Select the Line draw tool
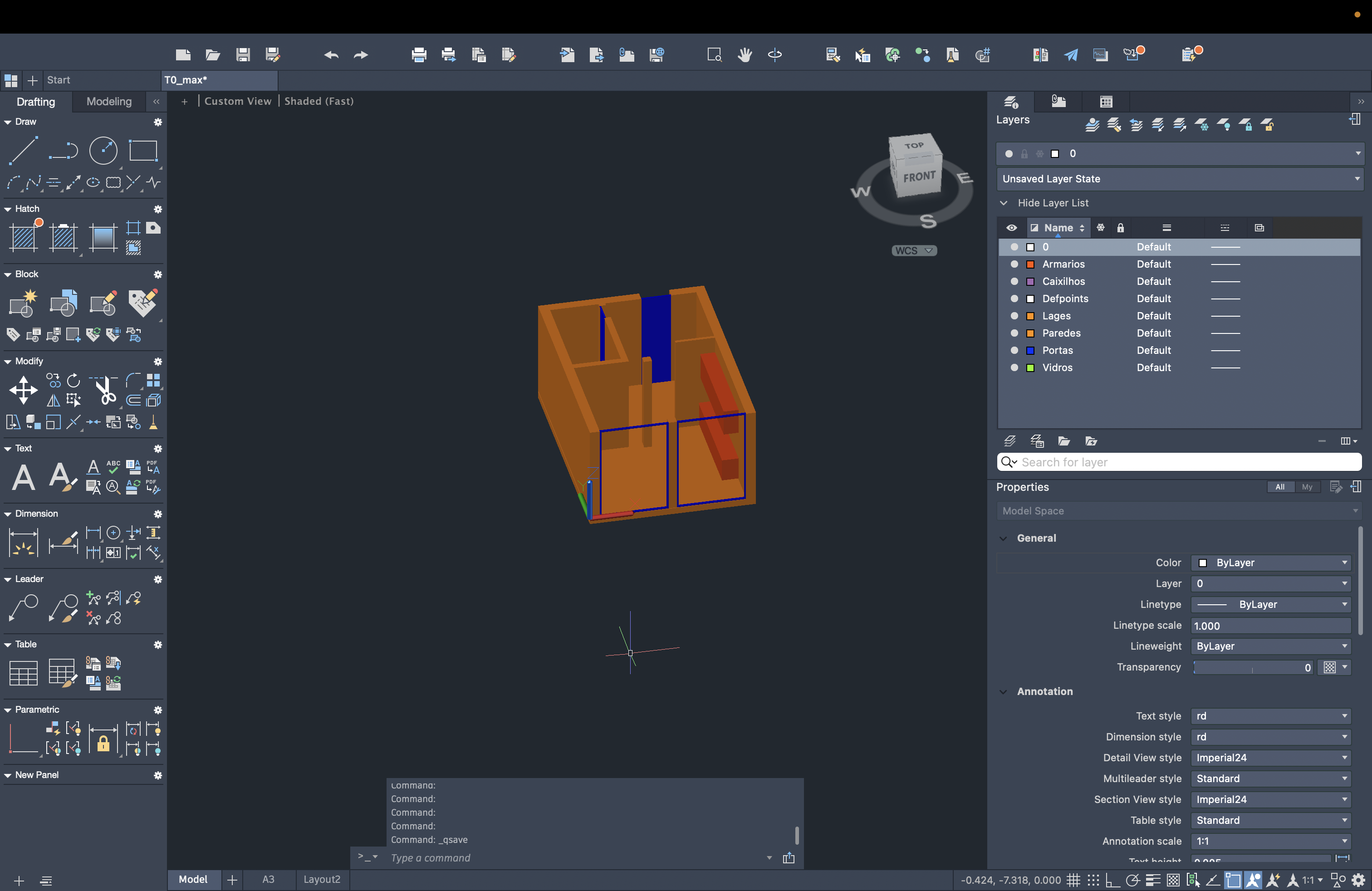Screen dimensions: 1372x891 coord(23,151)
